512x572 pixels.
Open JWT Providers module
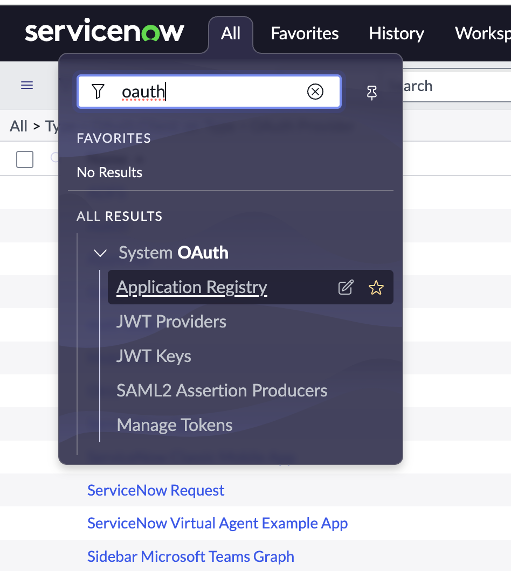coord(171,322)
